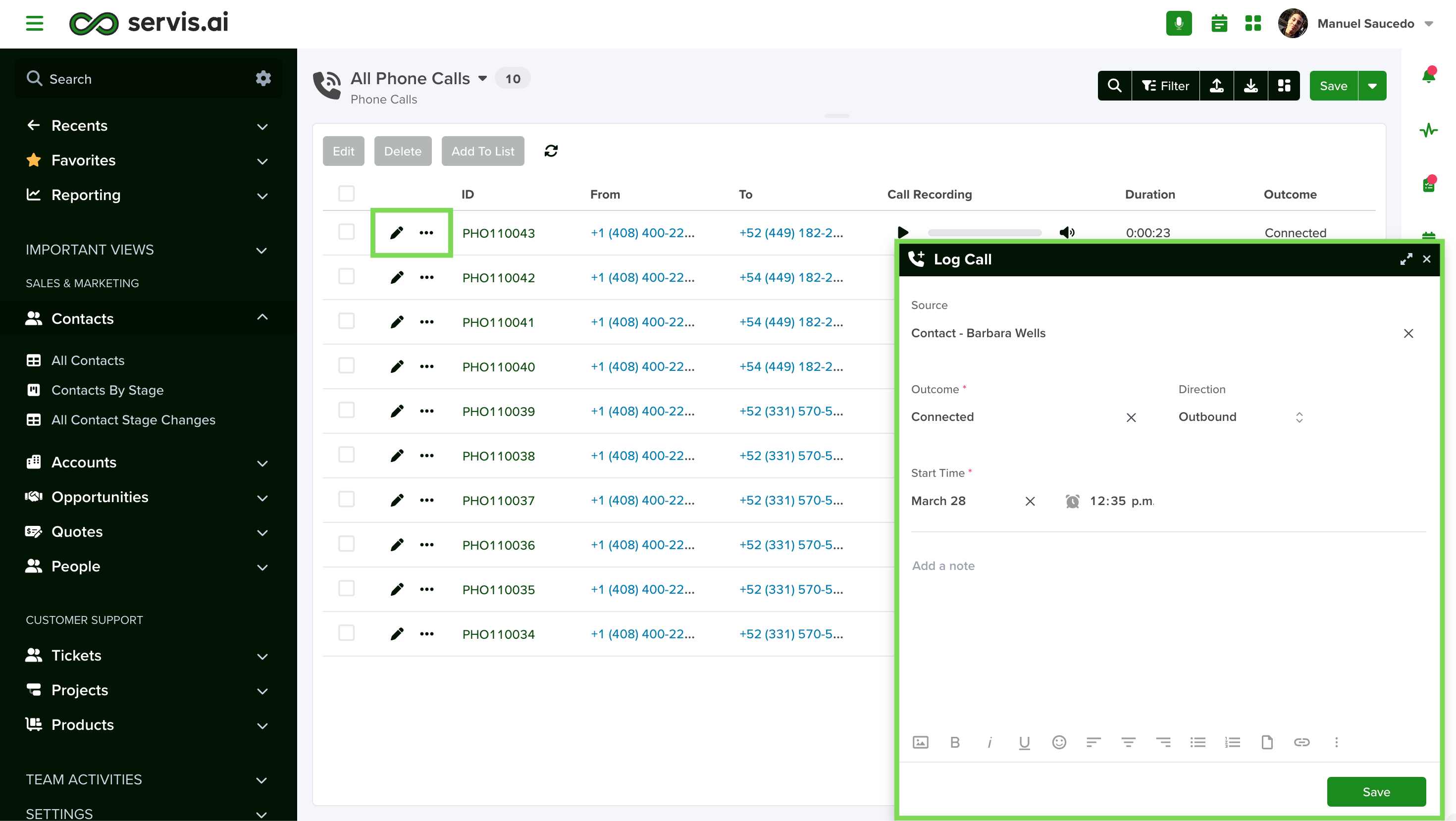Viewport: 1456px width, 821px height.
Task: Open note editor more options
Action: [1337, 742]
